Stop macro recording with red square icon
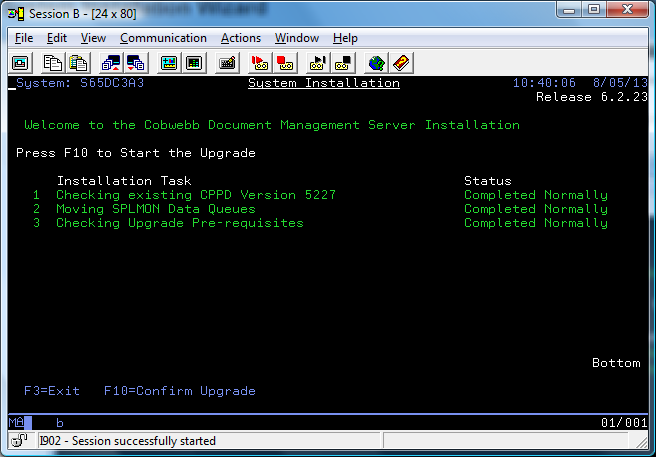Viewport: 656px width, 457px height. click(x=285, y=63)
